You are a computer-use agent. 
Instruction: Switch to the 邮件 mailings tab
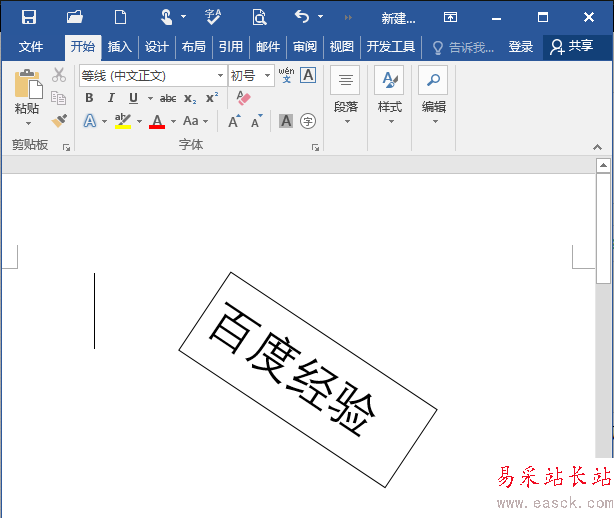click(x=268, y=47)
